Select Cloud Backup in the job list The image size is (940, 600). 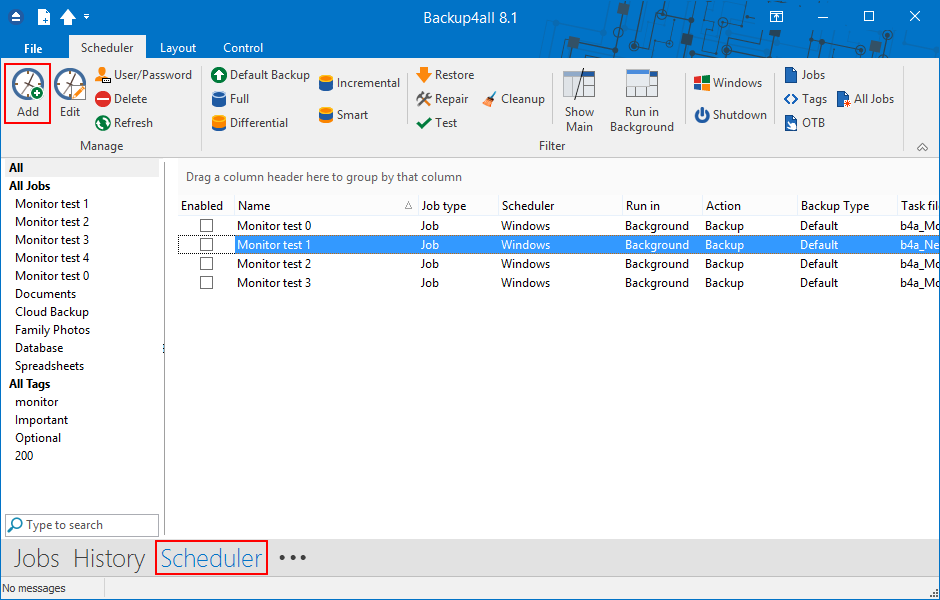(52, 312)
